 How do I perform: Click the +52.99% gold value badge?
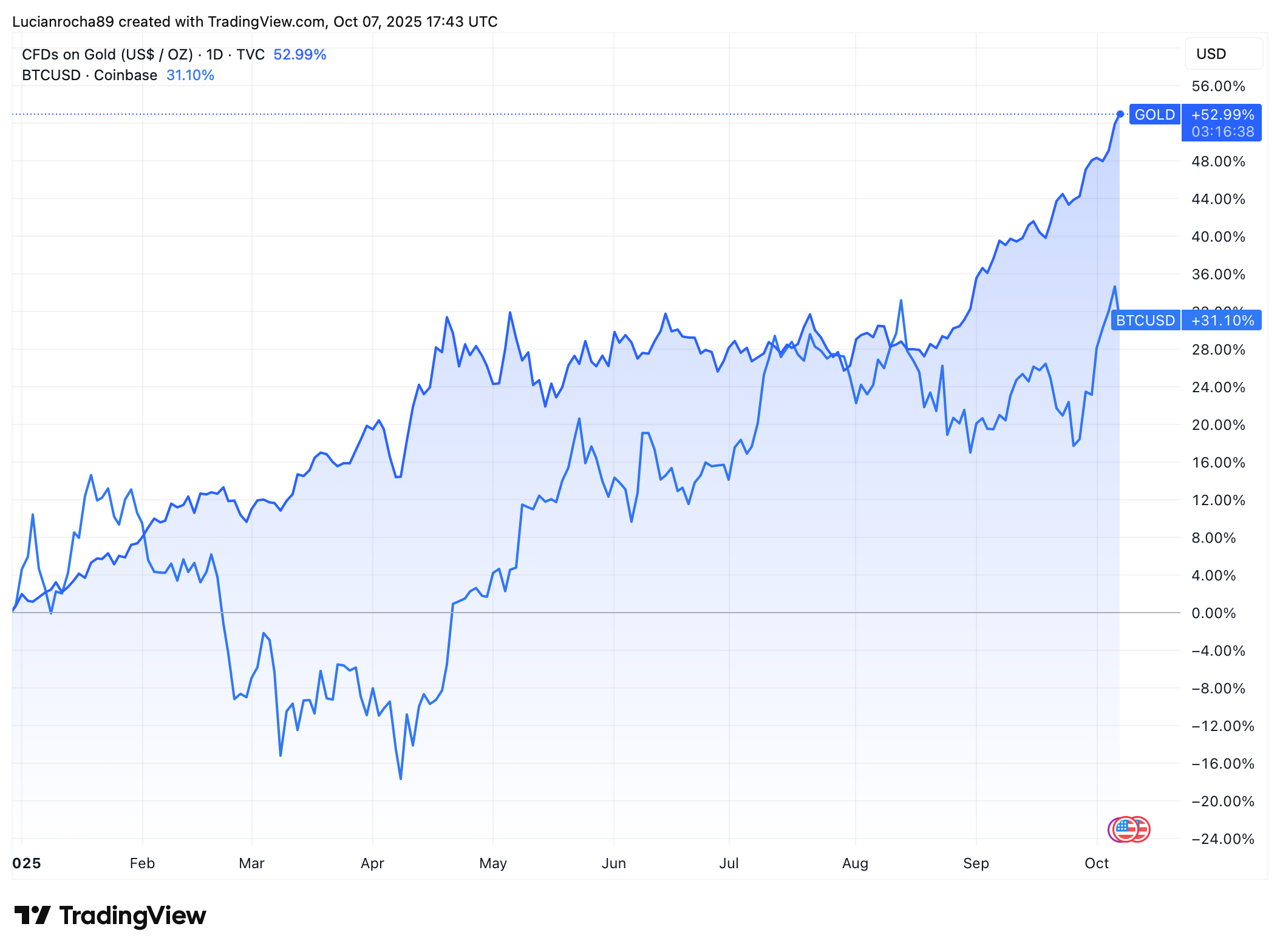(1222, 115)
